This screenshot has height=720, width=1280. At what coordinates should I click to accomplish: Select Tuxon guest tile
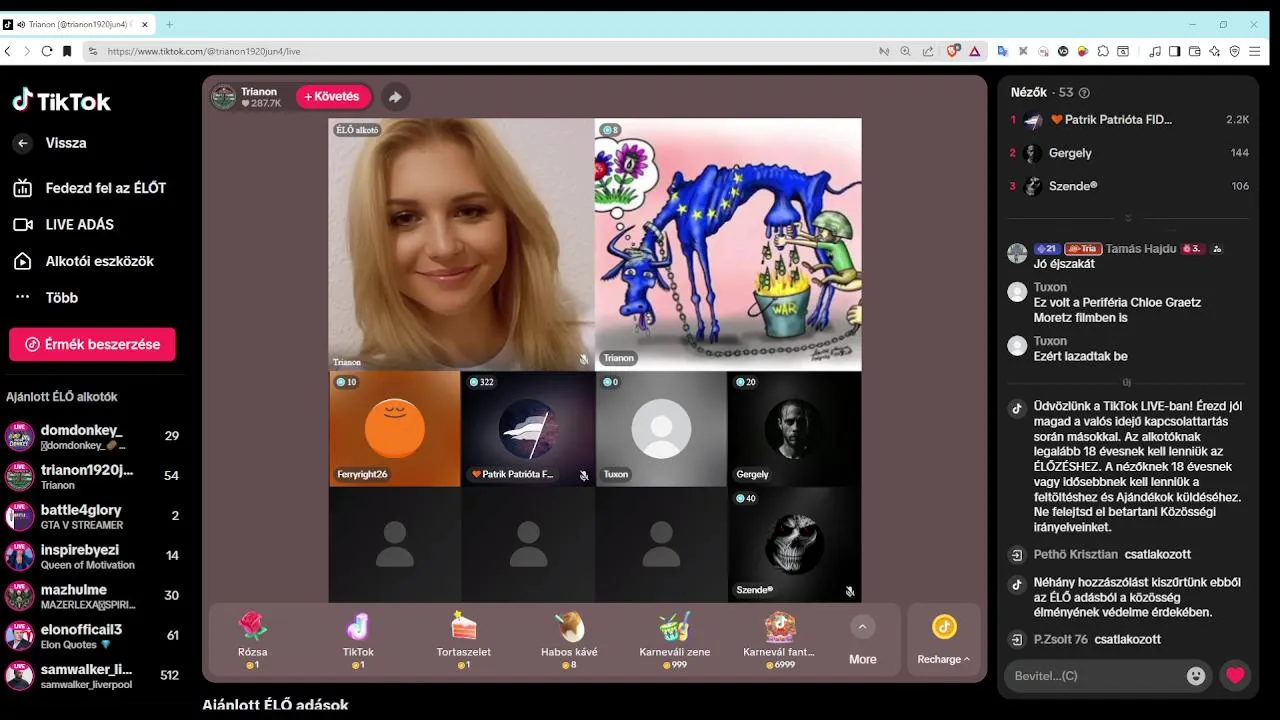[x=661, y=429]
